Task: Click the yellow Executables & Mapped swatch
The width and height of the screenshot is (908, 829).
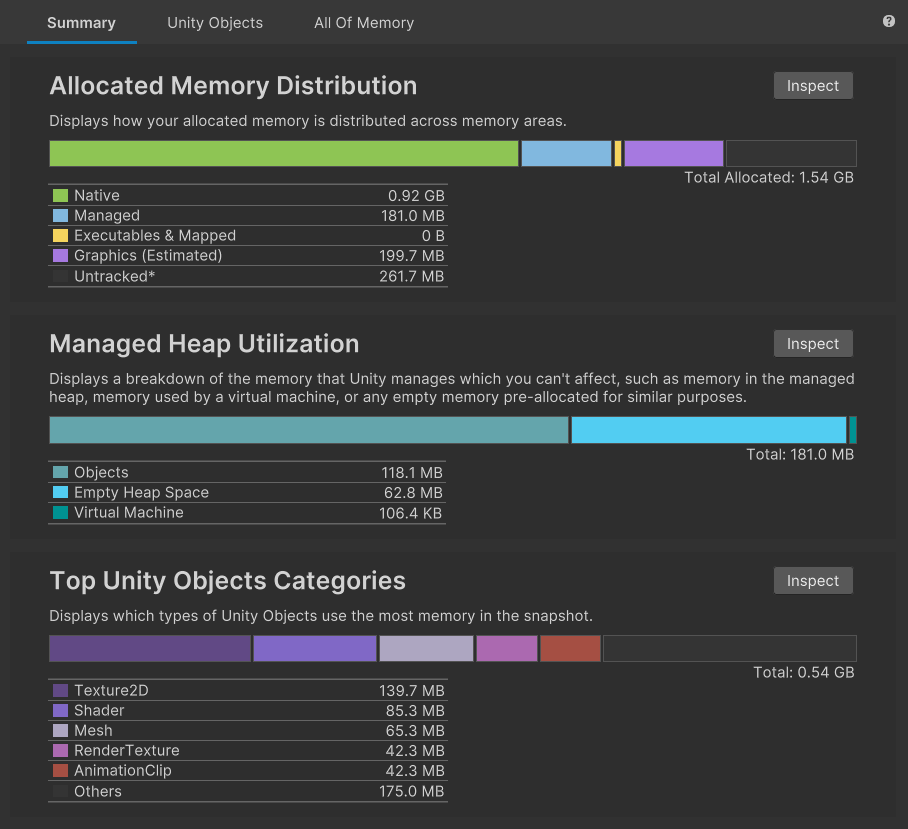Action: 60,236
